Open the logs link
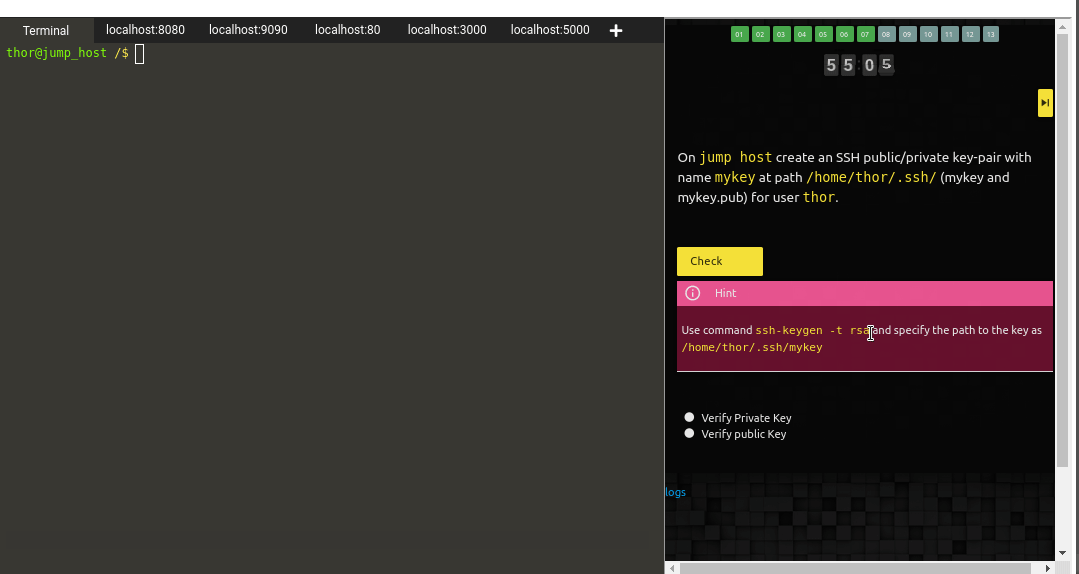Image resolution: width=1079 pixels, height=574 pixels. pos(676,491)
